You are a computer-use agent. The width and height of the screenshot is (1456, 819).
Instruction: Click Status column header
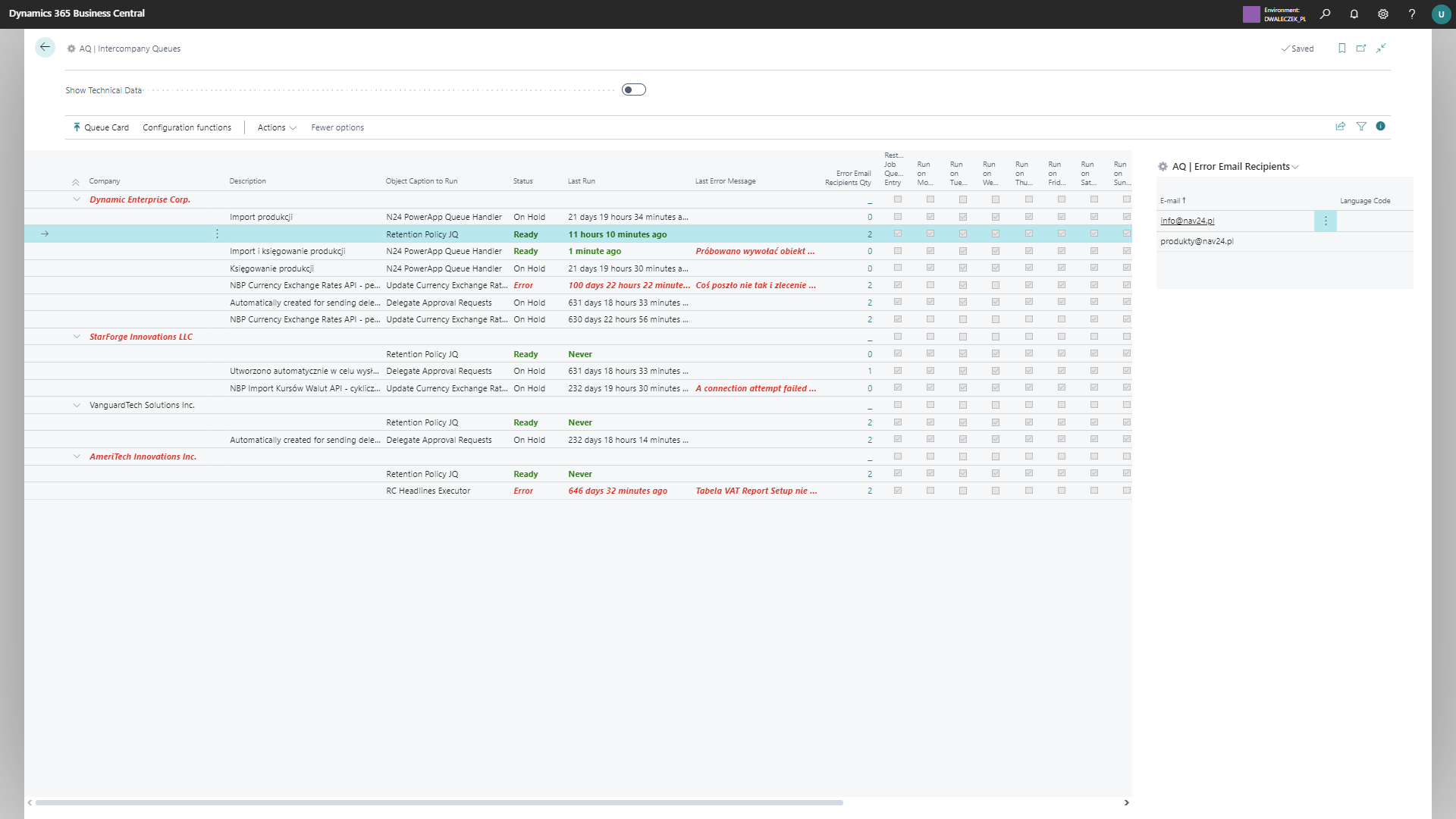click(522, 181)
